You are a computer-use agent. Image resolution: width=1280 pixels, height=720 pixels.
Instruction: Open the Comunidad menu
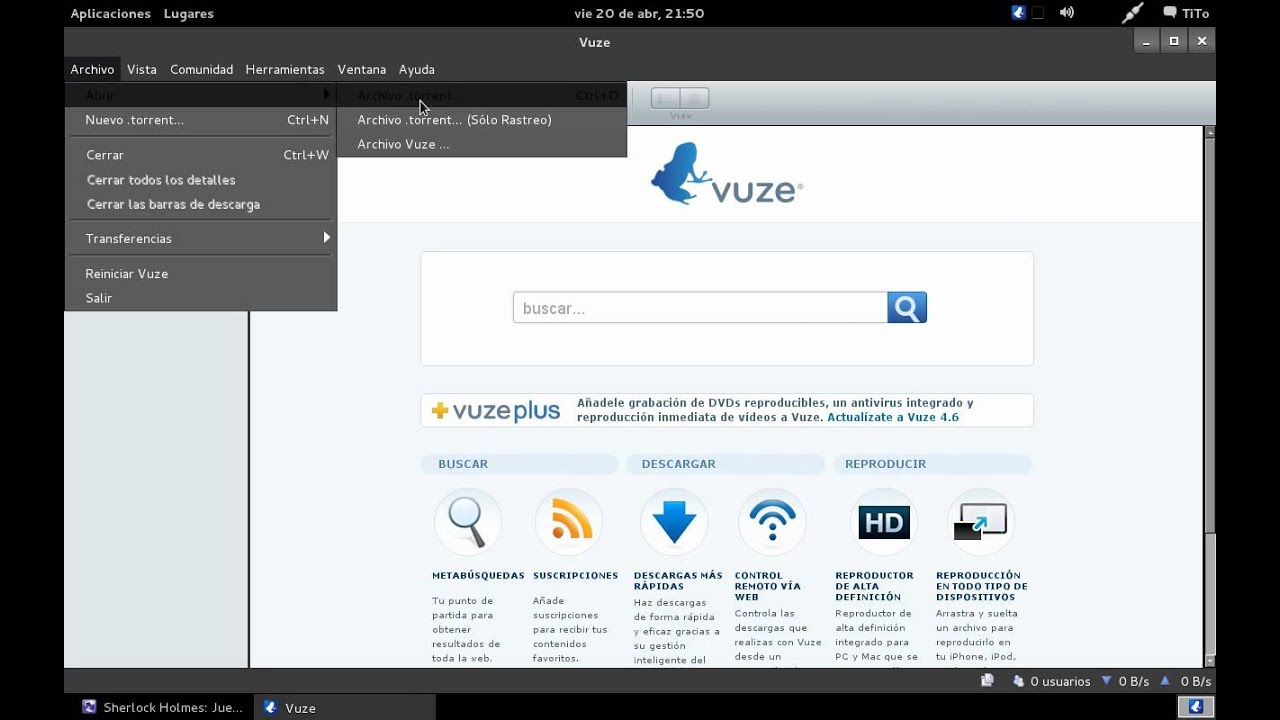201,69
